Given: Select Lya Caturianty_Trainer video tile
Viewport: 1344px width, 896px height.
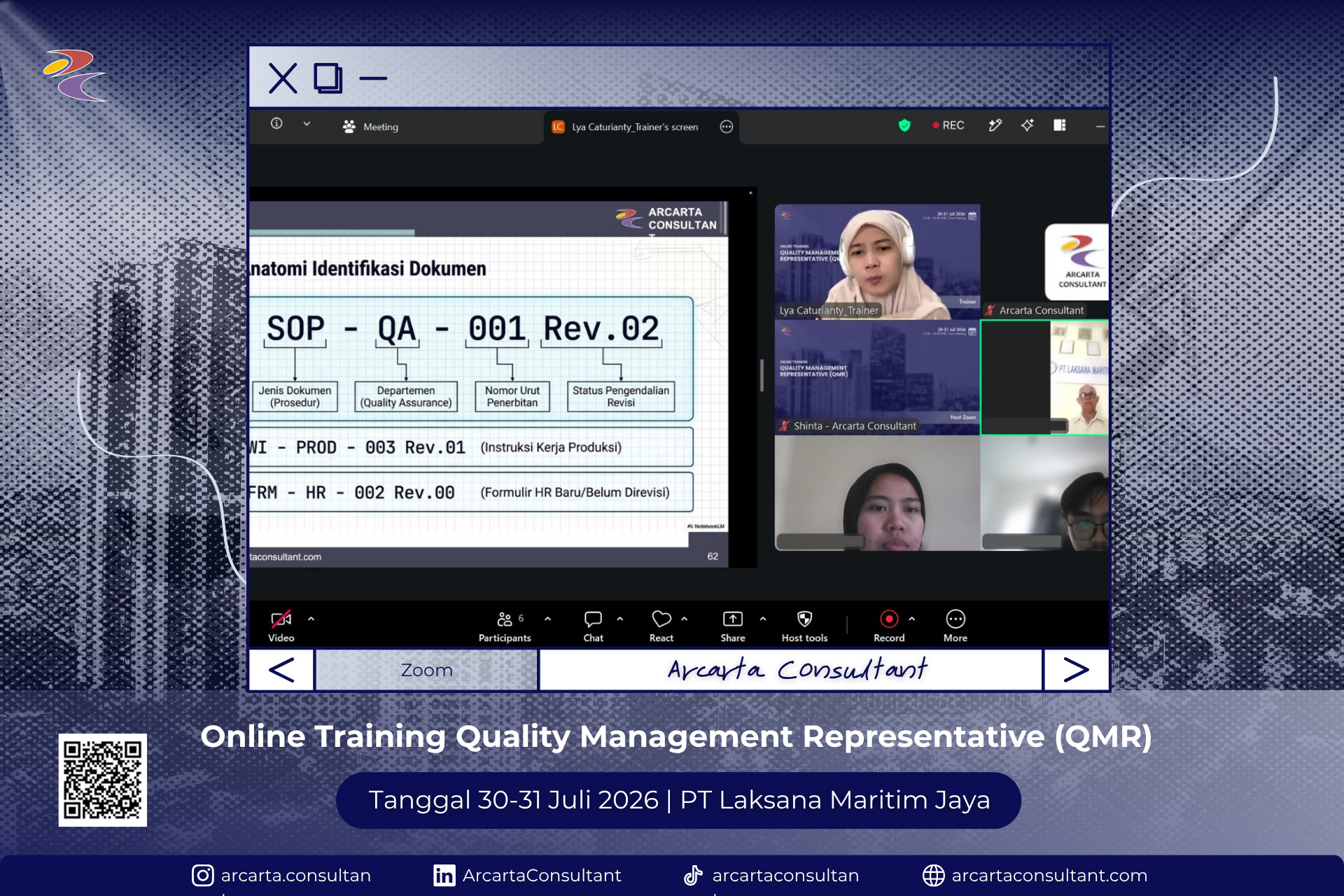Looking at the screenshot, I should (877, 262).
